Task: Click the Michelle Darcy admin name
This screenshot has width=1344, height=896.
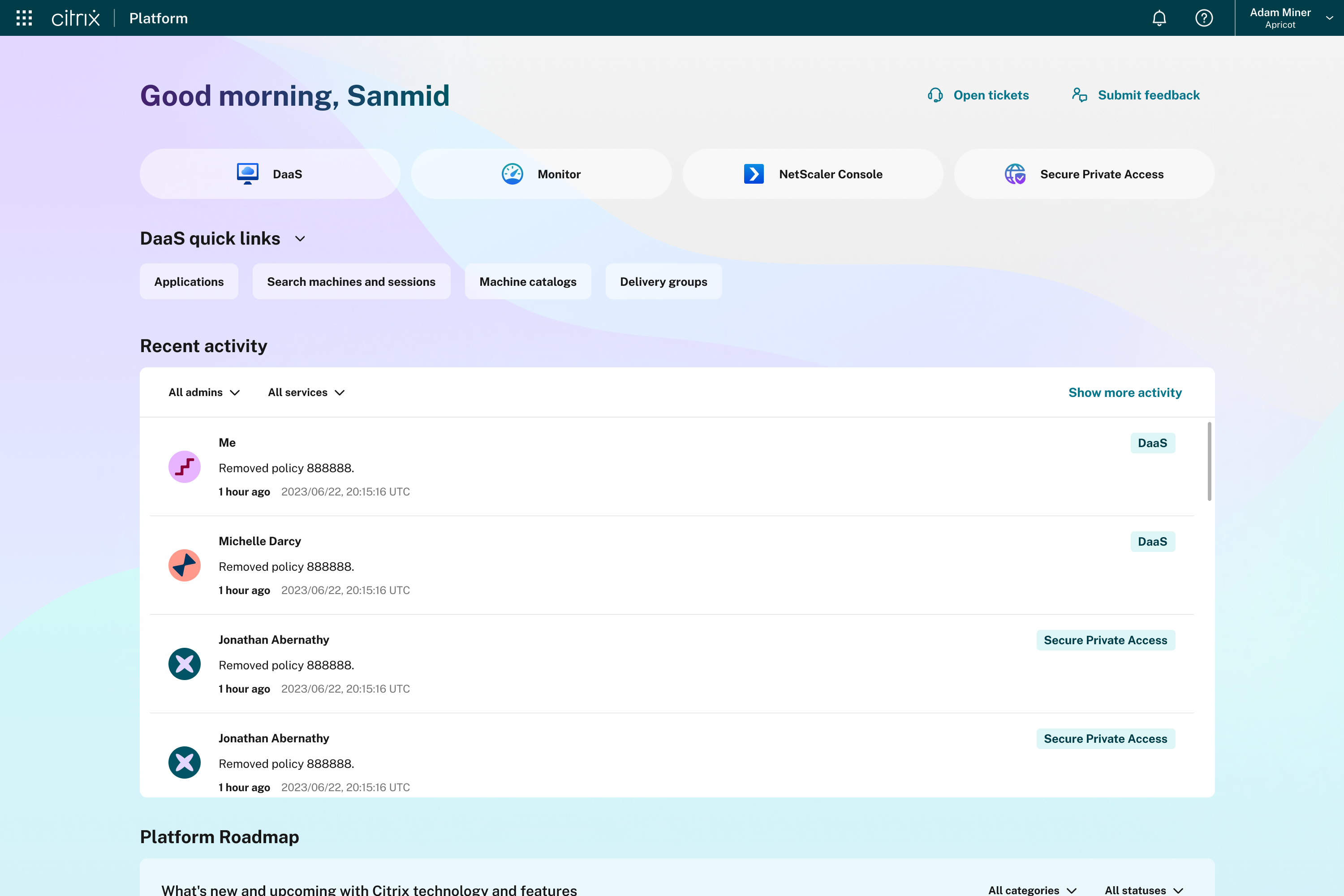Action: pos(259,541)
